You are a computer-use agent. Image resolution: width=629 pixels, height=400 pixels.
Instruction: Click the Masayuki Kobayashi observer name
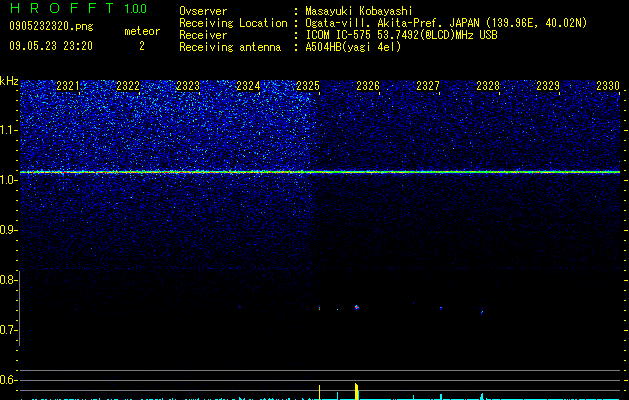pos(359,11)
